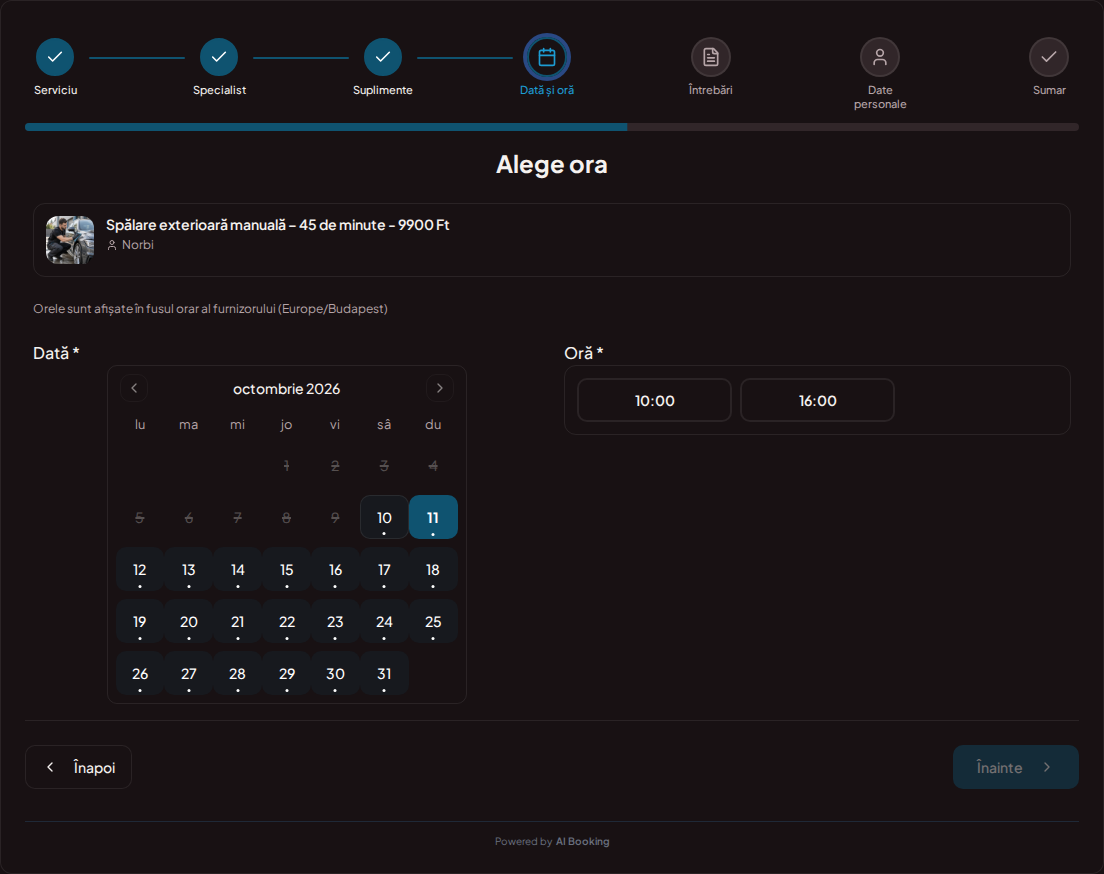Click the Suplimente step label

tap(383, 90)
